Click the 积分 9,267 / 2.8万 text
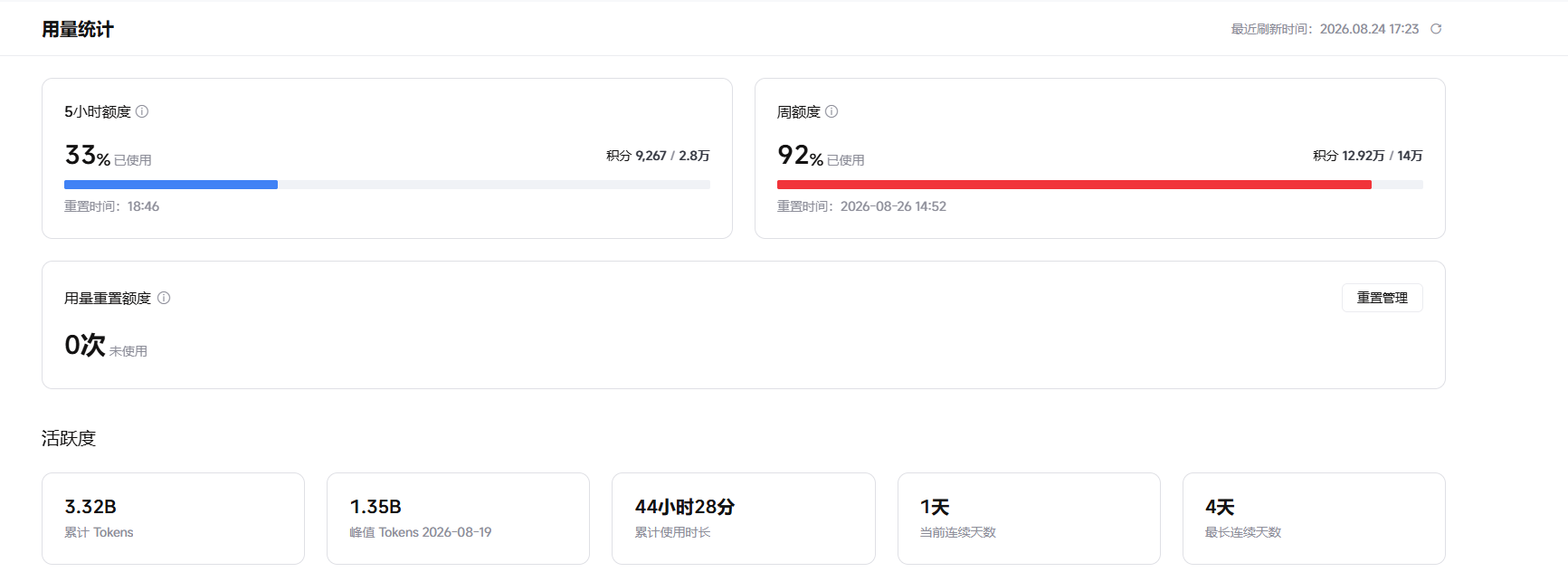Viewport: 1568px width, 572px height. tap(658, 156)
